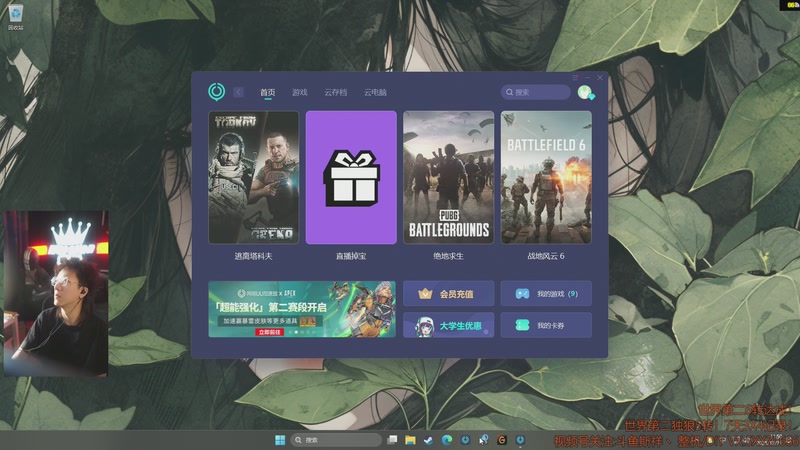This screenshot has height=450, width=800.
Task: Click the gamepad icon on 我的游戏
Action: tap(522, 294)
